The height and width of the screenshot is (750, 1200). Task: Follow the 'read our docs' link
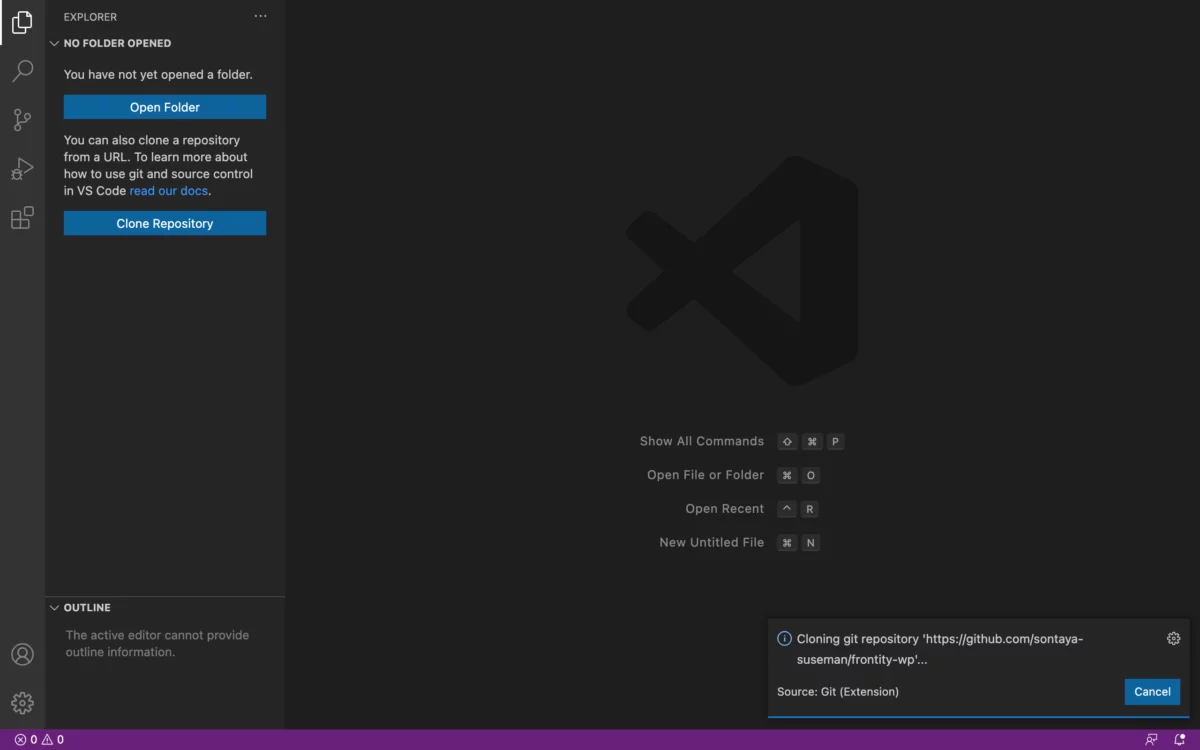click(169, 191)
